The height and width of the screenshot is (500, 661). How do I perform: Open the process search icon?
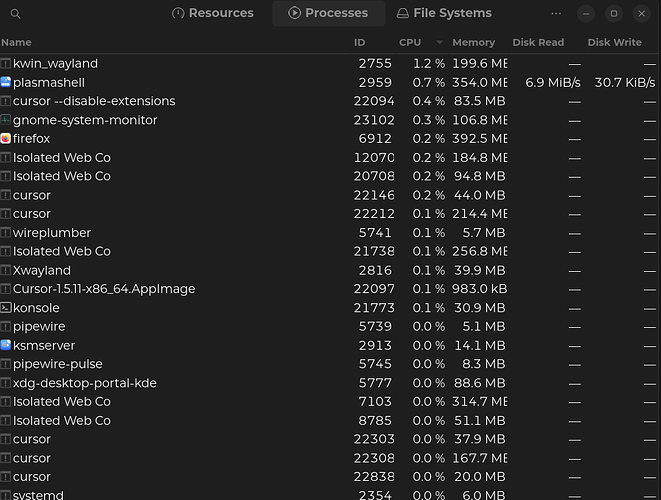[16, 14]
